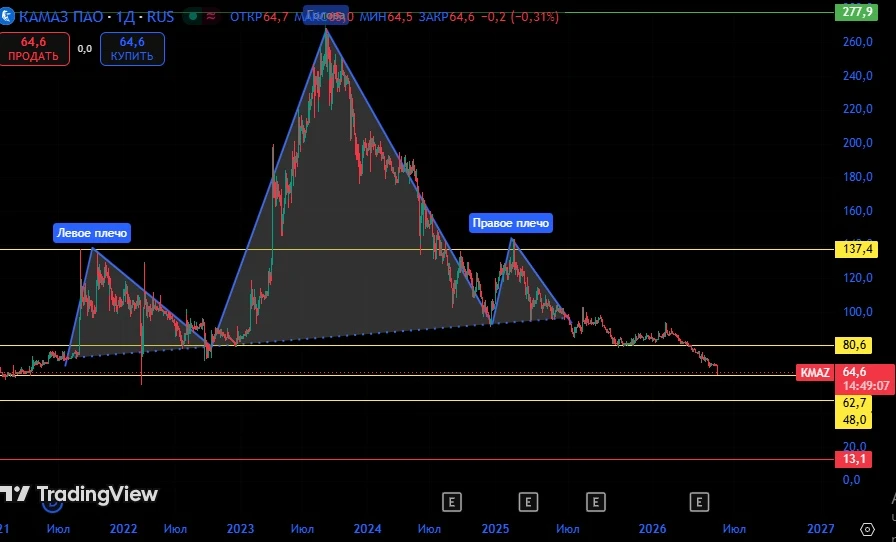Click the red KMAZ ticker label
The width and height of the screenshot is (896, 542).
pyautogui.click(x=815, y=373)
